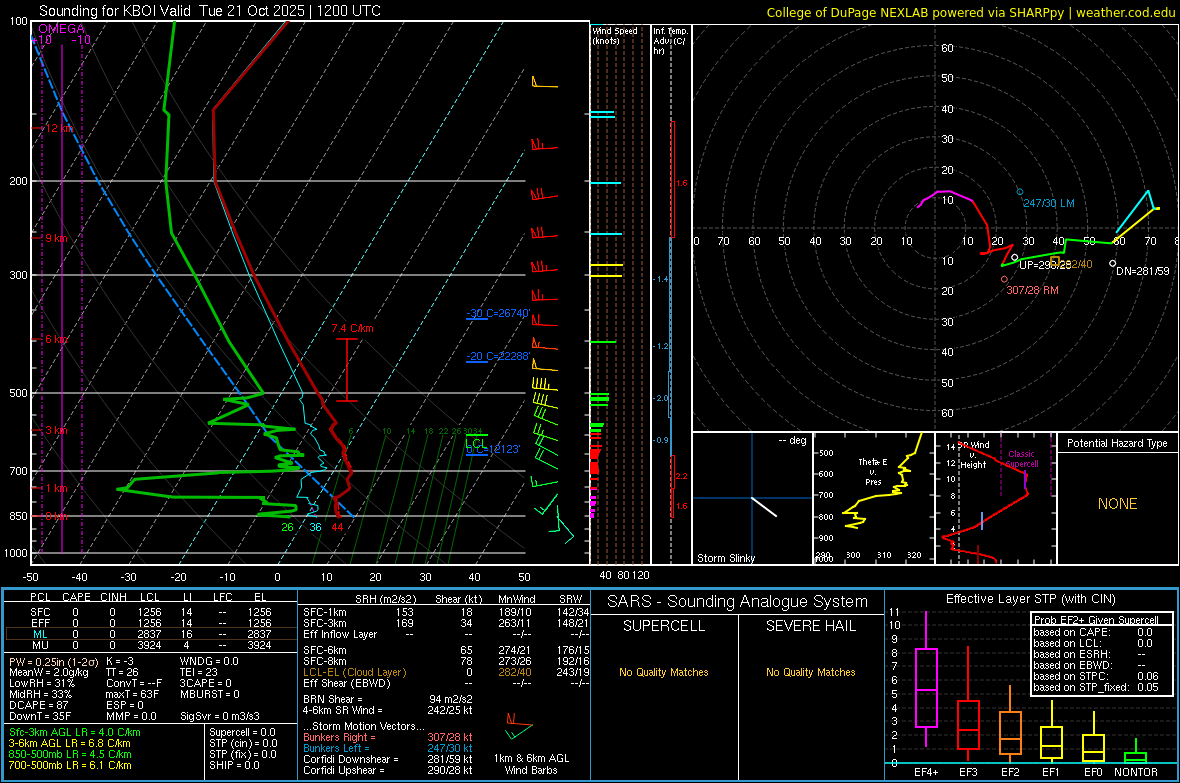Click the '700-500mb LR = 6.1 C/km' line
1180x783 pixels.
click(70, 766)
